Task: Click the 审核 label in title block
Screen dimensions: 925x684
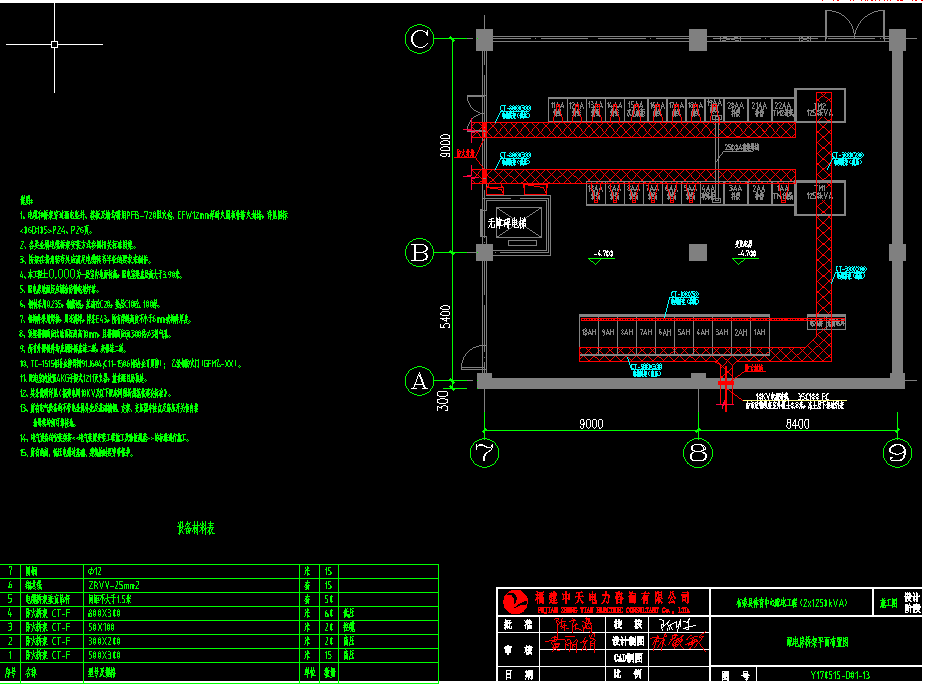Action: pyautogui.click(x=518, y=650)
